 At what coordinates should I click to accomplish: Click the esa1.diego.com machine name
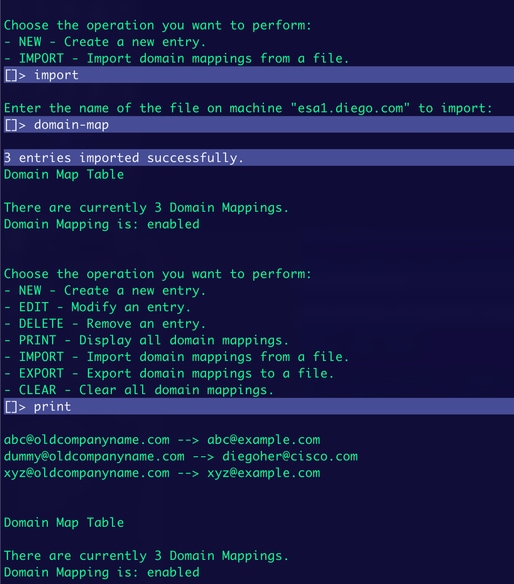(350, 108)
